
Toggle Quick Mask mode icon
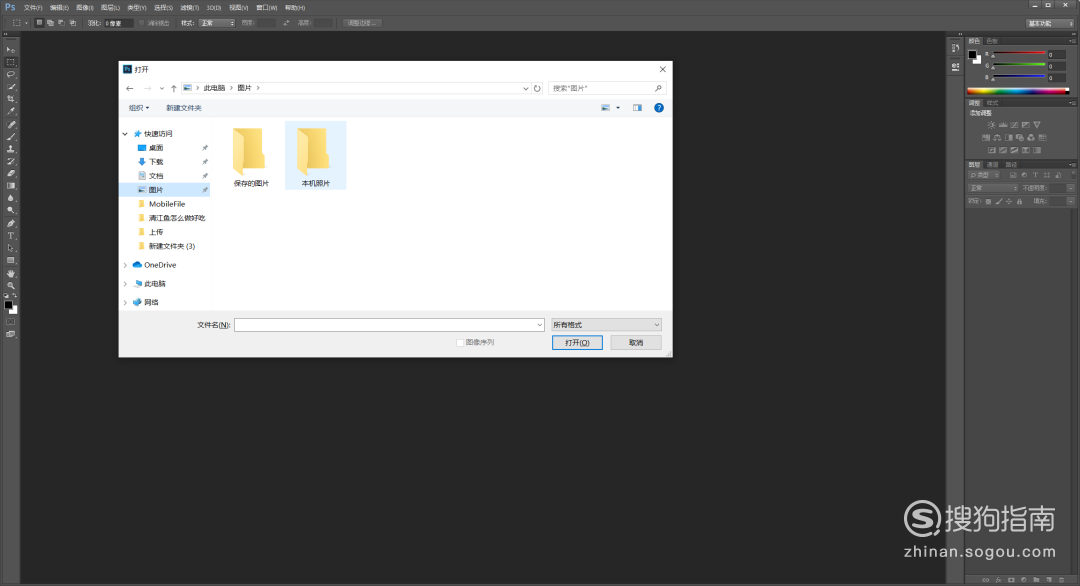coord(10,322)
